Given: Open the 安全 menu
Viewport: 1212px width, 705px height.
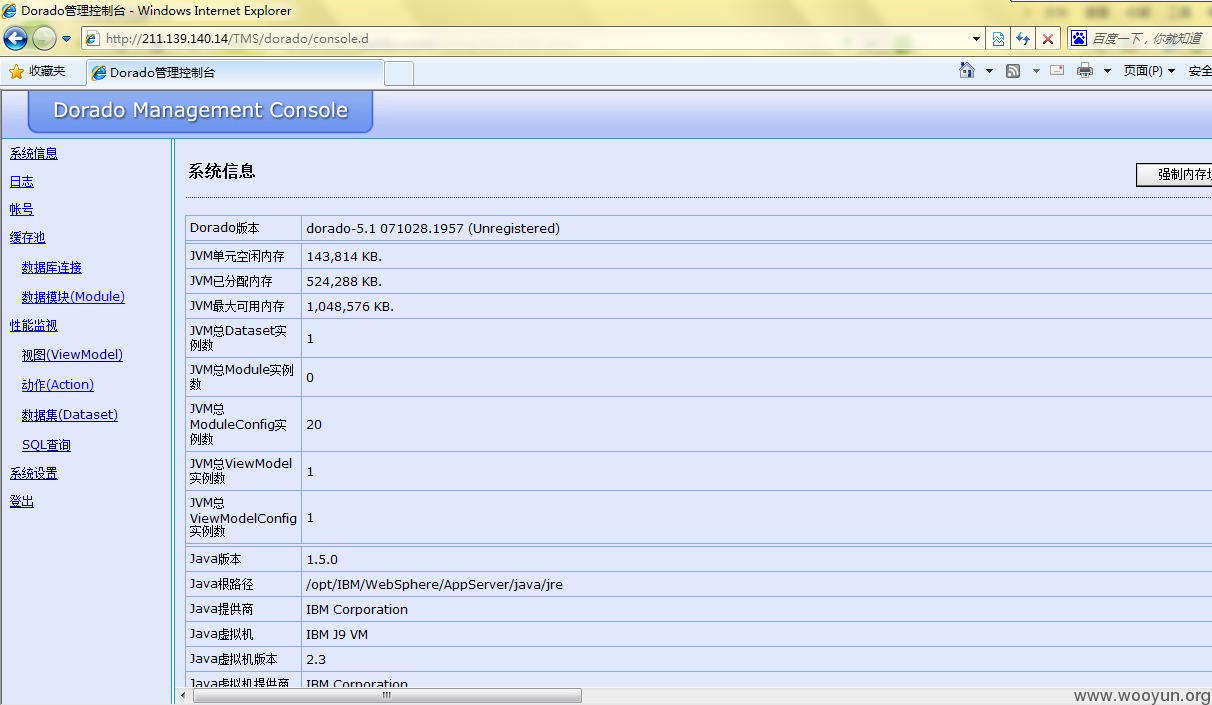Looking at the screenshot, I should pos(1199,71).
